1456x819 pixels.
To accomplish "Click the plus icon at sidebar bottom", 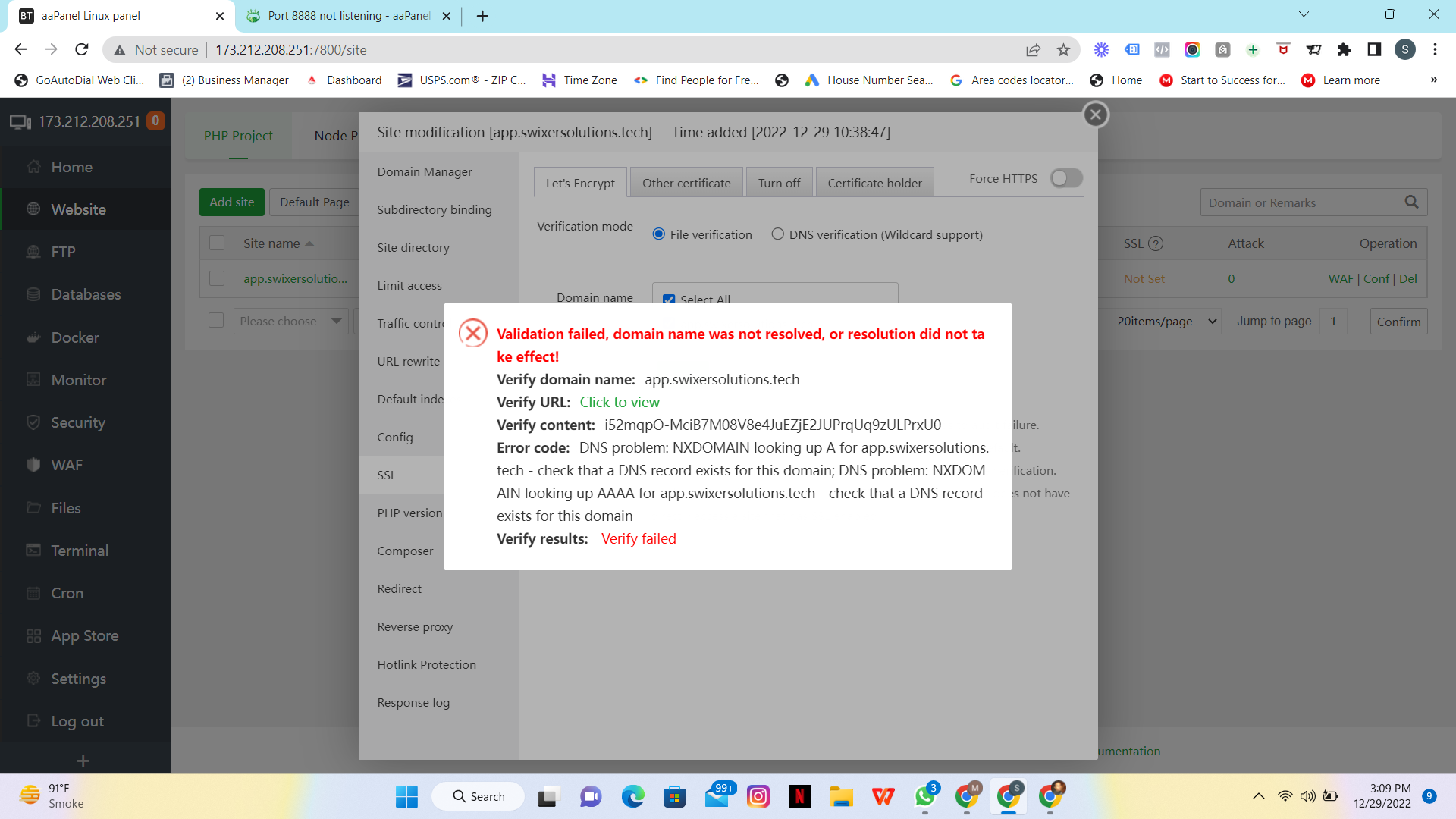I will click(x=83, y=761).
